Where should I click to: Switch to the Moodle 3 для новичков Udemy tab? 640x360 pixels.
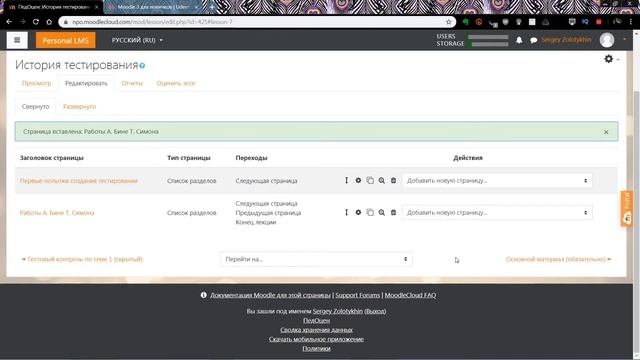pyautogui.click(x=153, y=7)
